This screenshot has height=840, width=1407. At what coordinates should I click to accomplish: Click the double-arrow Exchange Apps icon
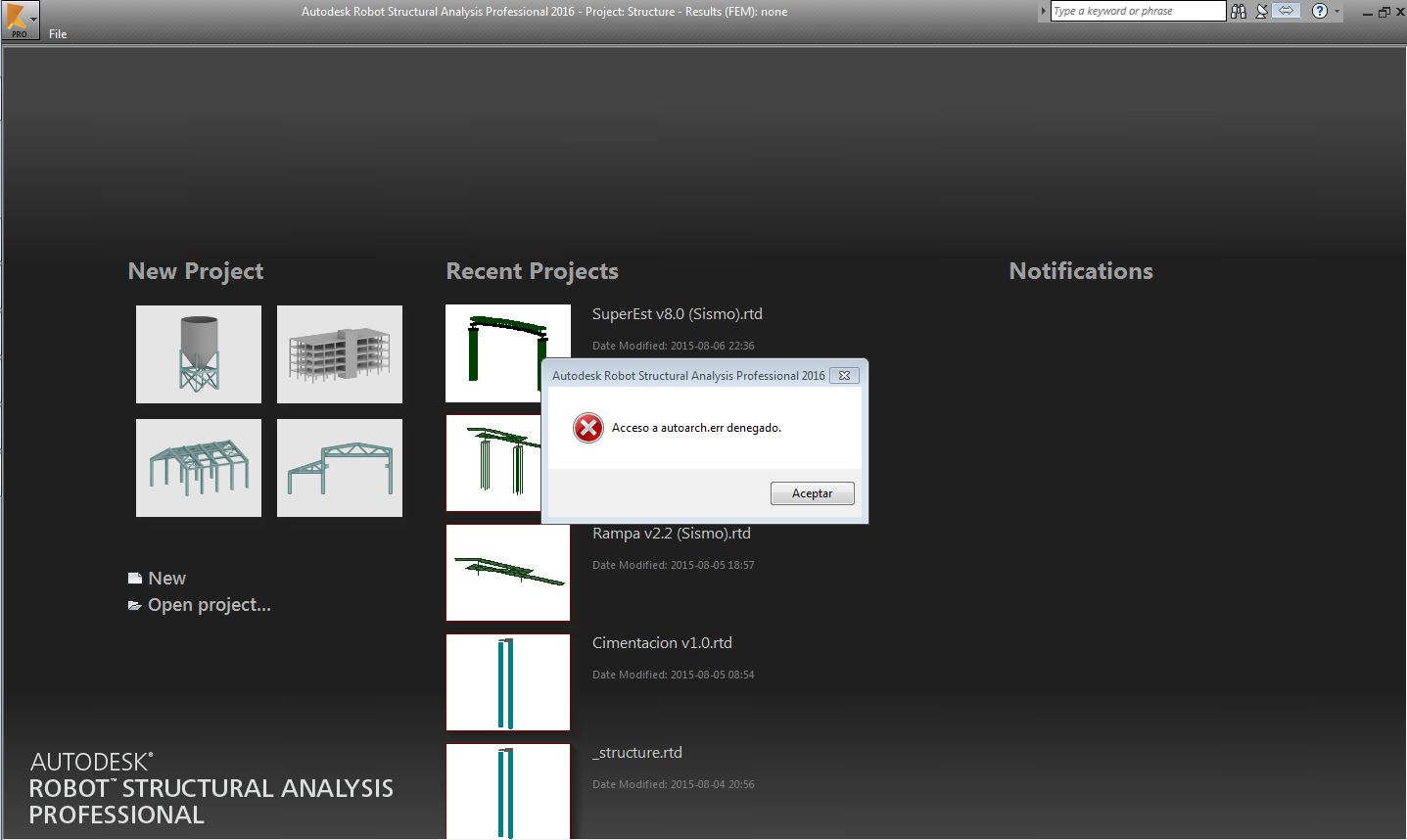tap(1287, 11)
